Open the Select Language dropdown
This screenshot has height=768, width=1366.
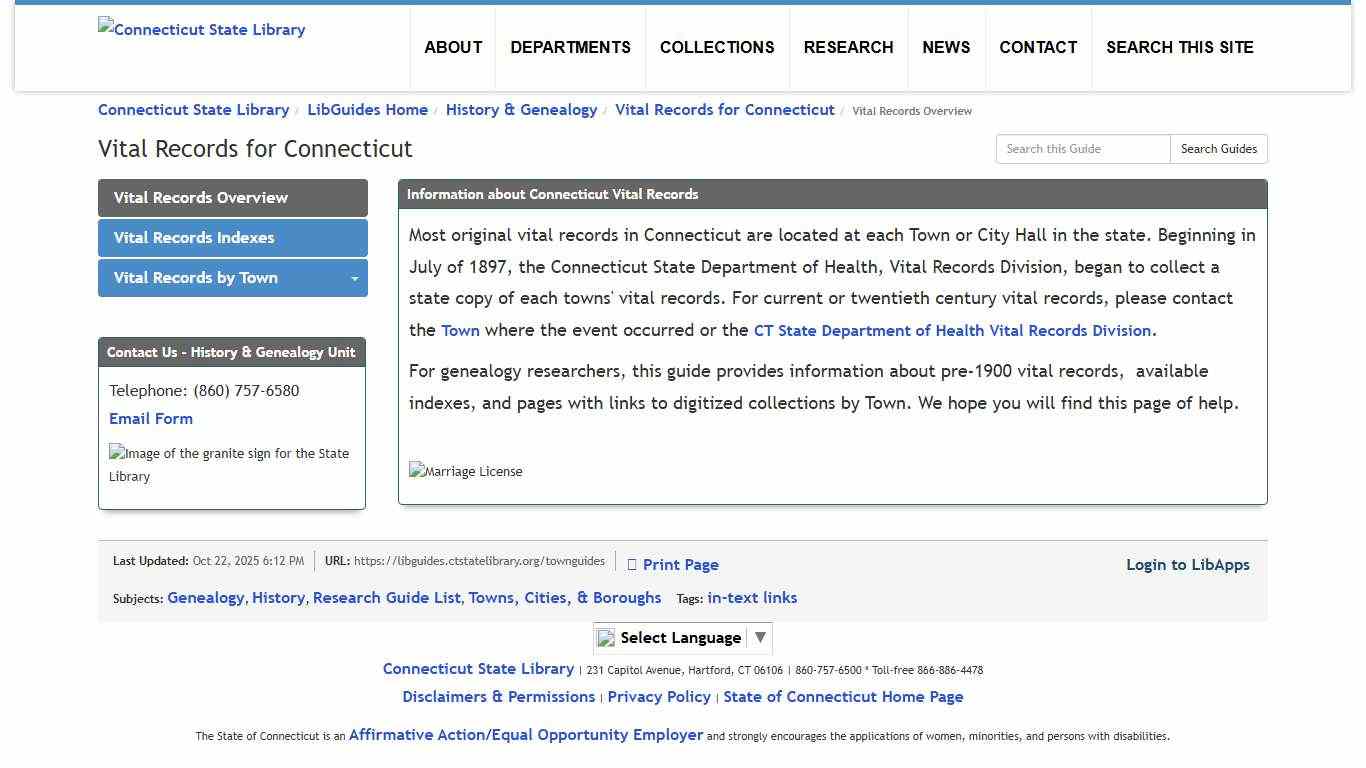pyautogui.click(x=681, y=637)
